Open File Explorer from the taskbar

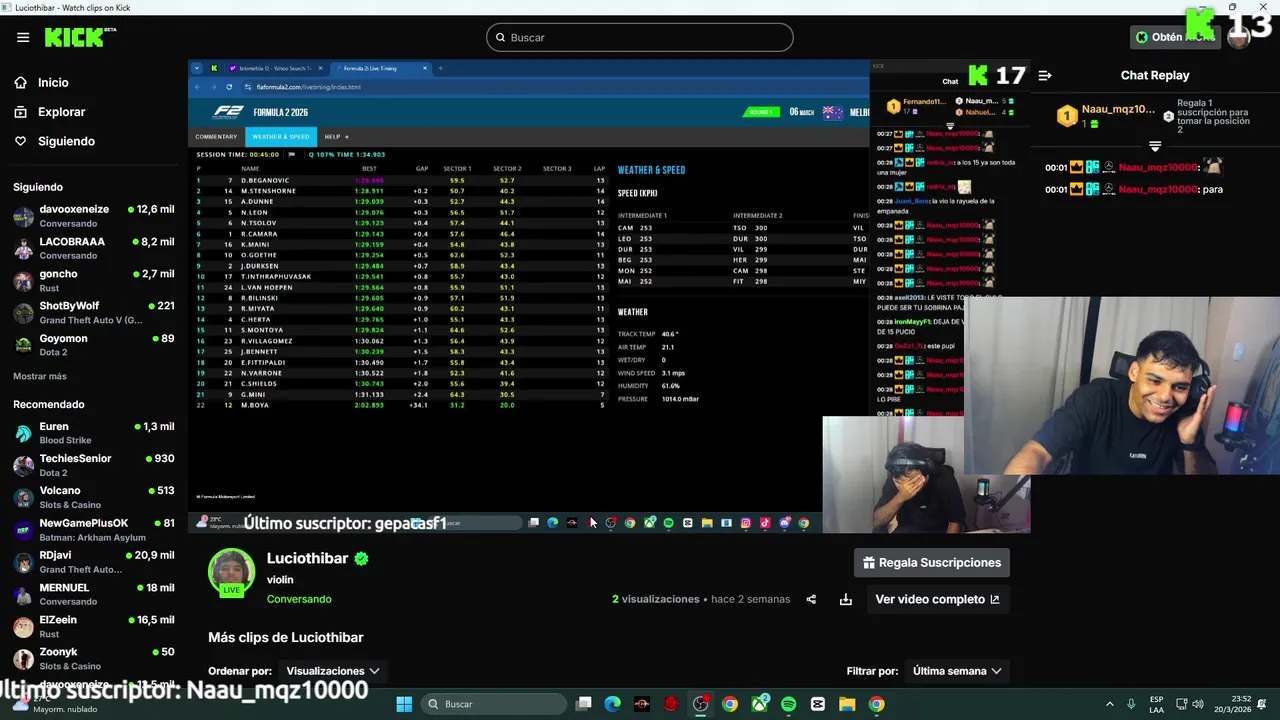pyautogui.click(x=847, y=704)
